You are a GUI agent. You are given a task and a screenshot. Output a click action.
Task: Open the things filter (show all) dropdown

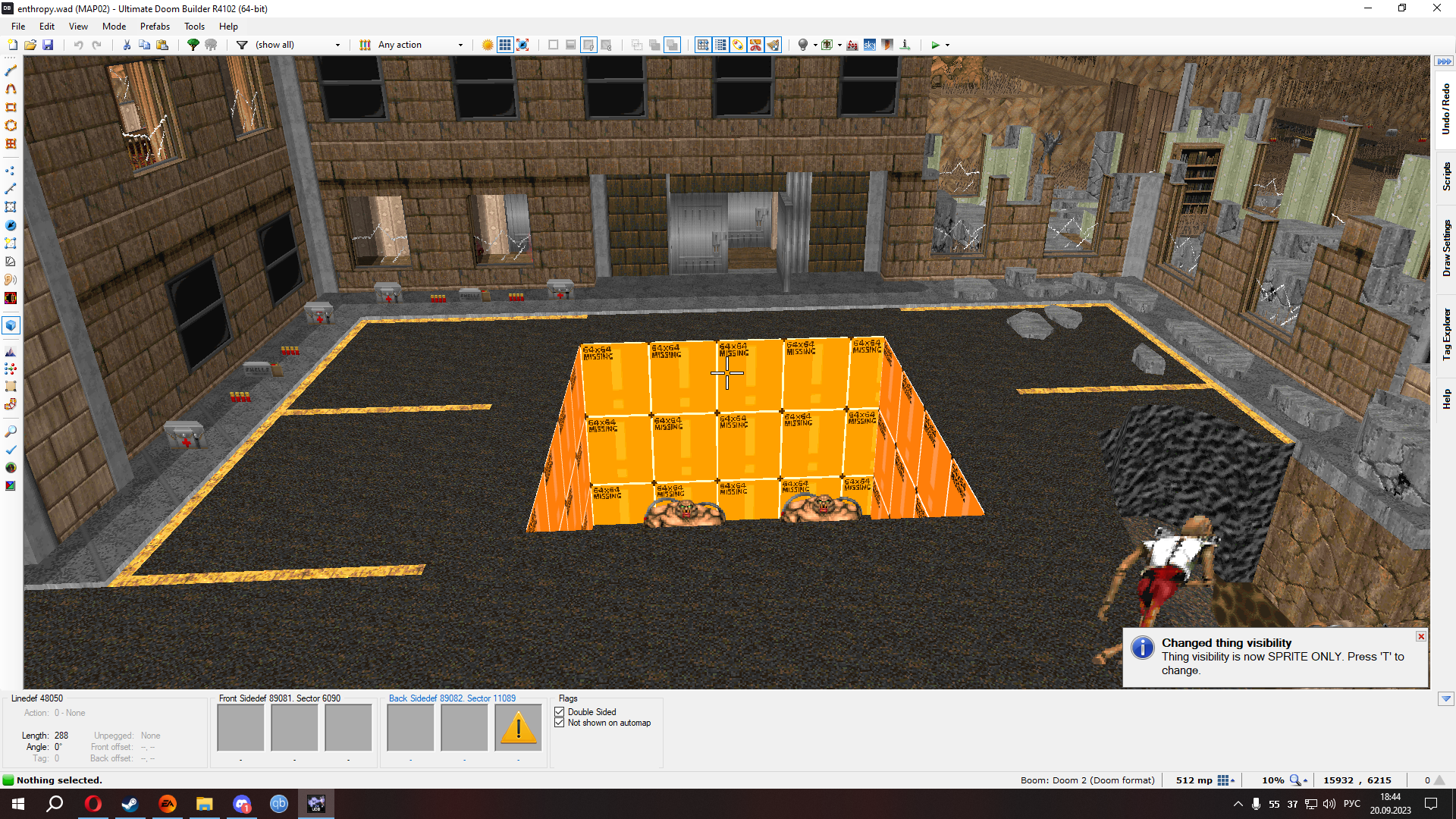click(337, 45)
